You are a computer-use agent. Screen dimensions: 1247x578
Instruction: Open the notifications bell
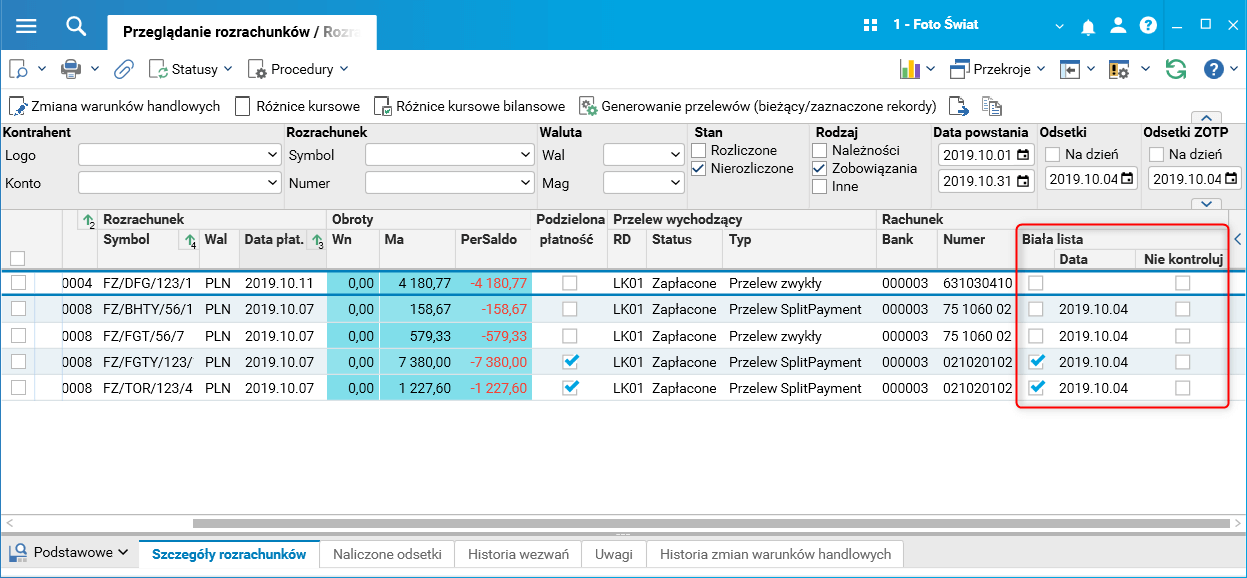tap(1091, 25)
